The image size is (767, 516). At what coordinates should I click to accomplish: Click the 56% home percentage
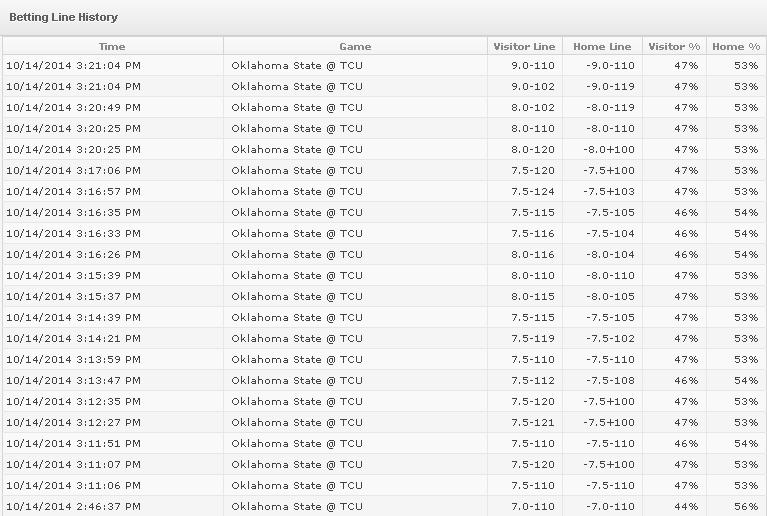click(746, 507)
